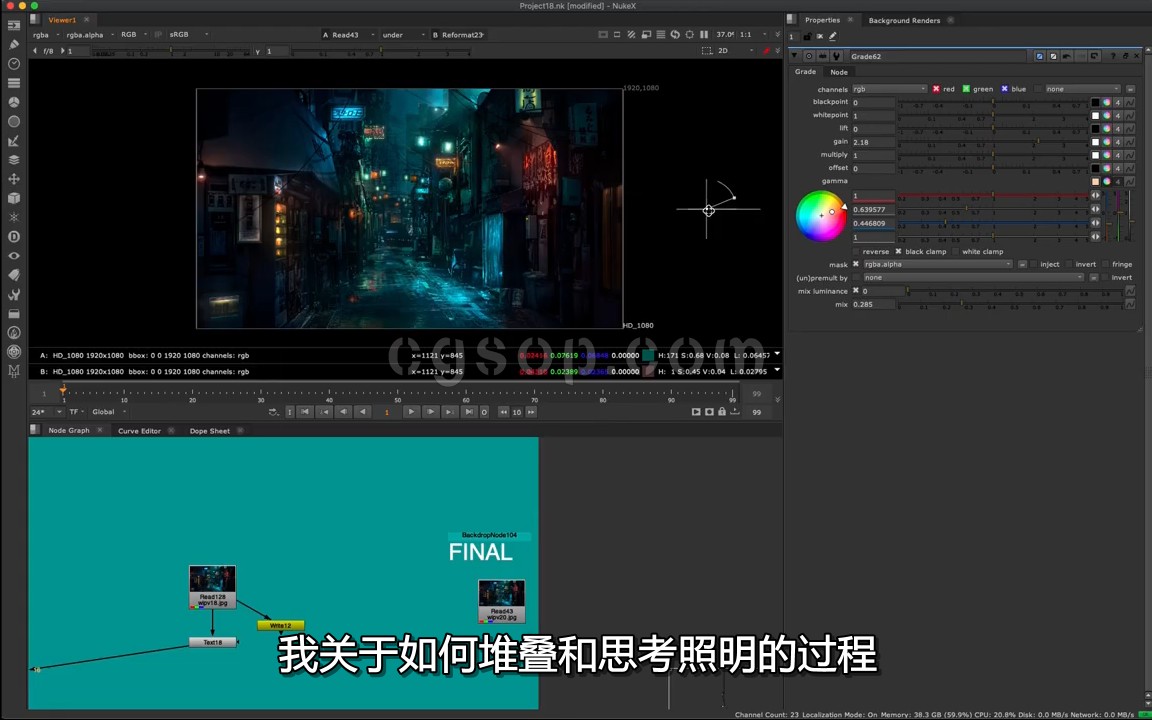Open the Keyer nodes toolbar icon

point(13,140)
